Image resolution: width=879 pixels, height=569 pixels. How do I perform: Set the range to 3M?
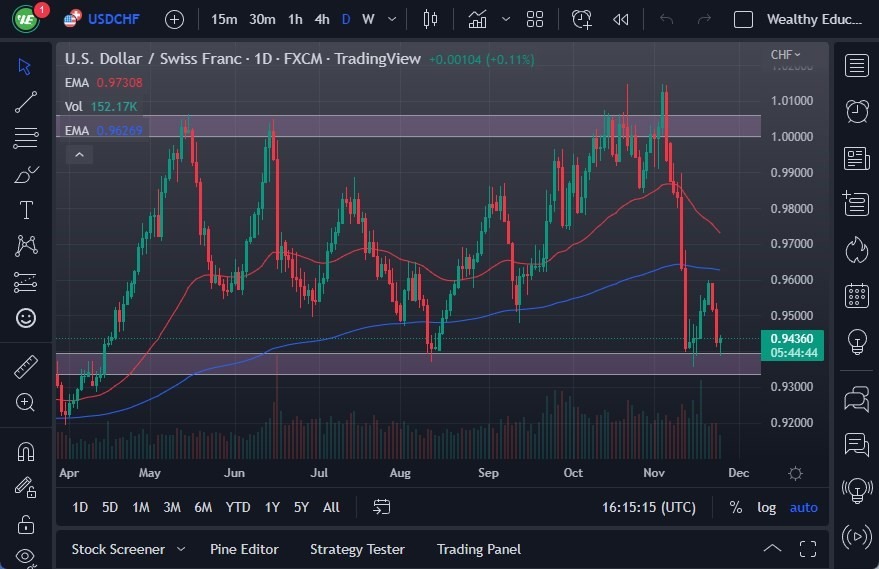click(172, 507)
